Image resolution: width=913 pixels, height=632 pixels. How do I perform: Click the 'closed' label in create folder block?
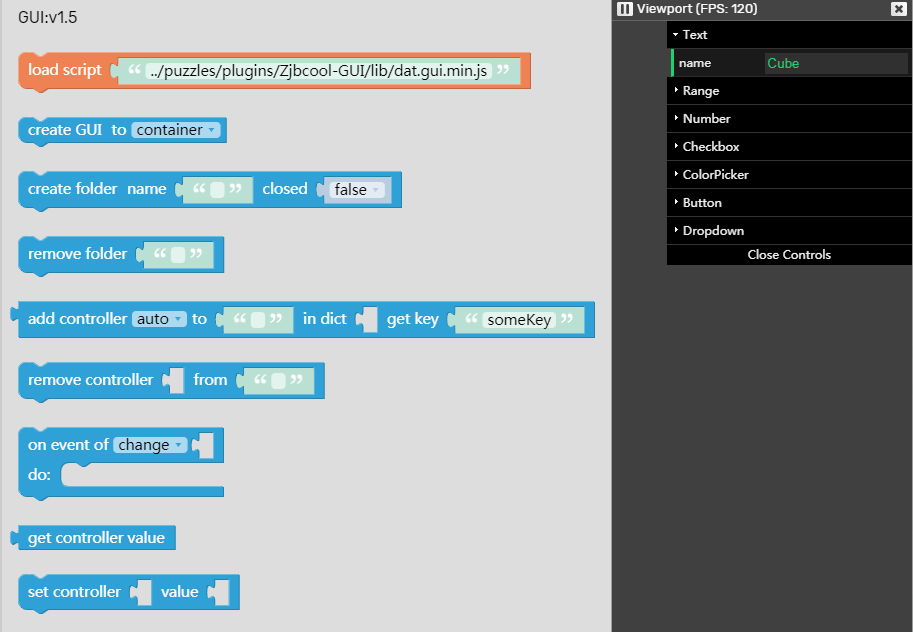[x=285, y=189]
